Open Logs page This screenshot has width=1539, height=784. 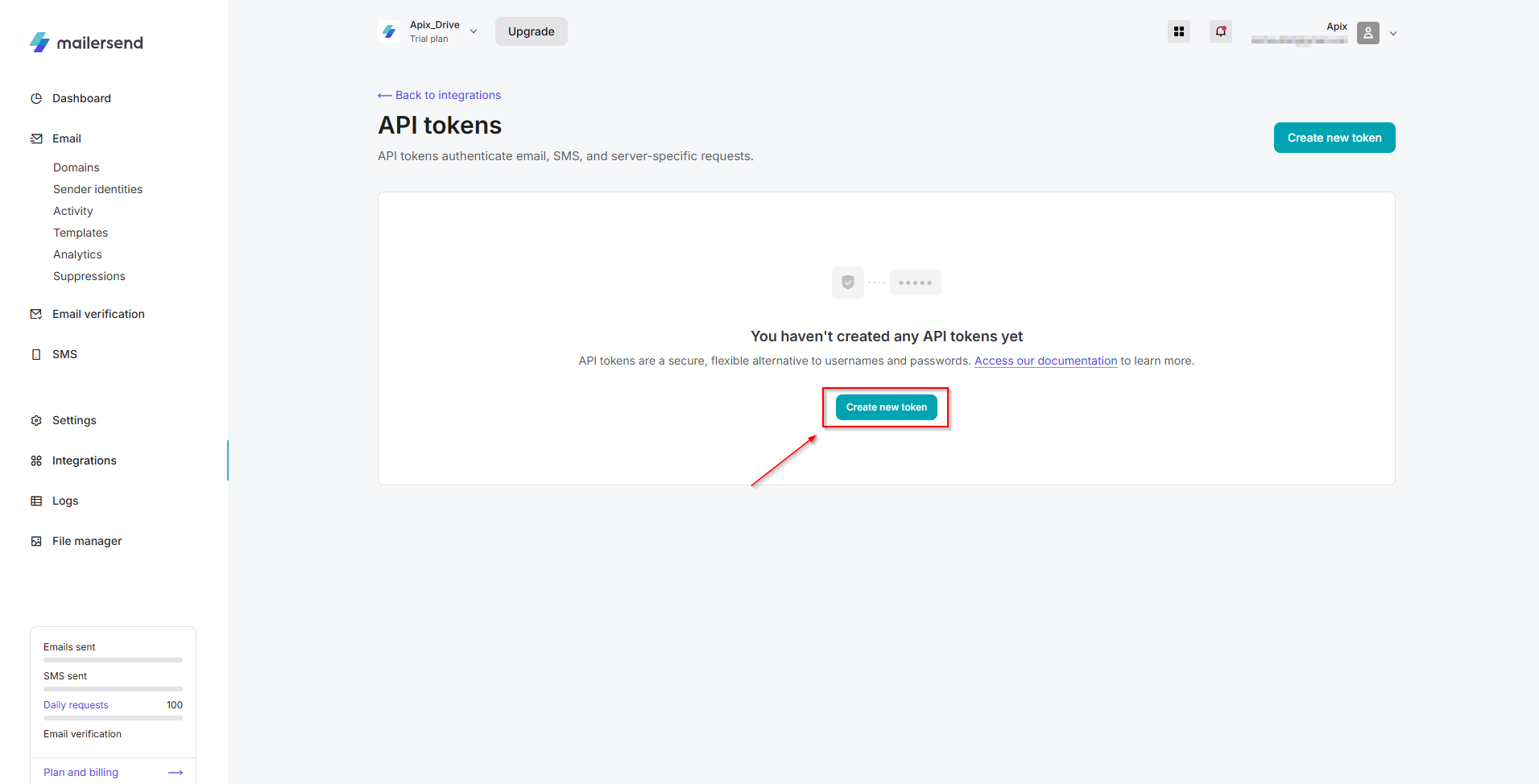(65, 501)
